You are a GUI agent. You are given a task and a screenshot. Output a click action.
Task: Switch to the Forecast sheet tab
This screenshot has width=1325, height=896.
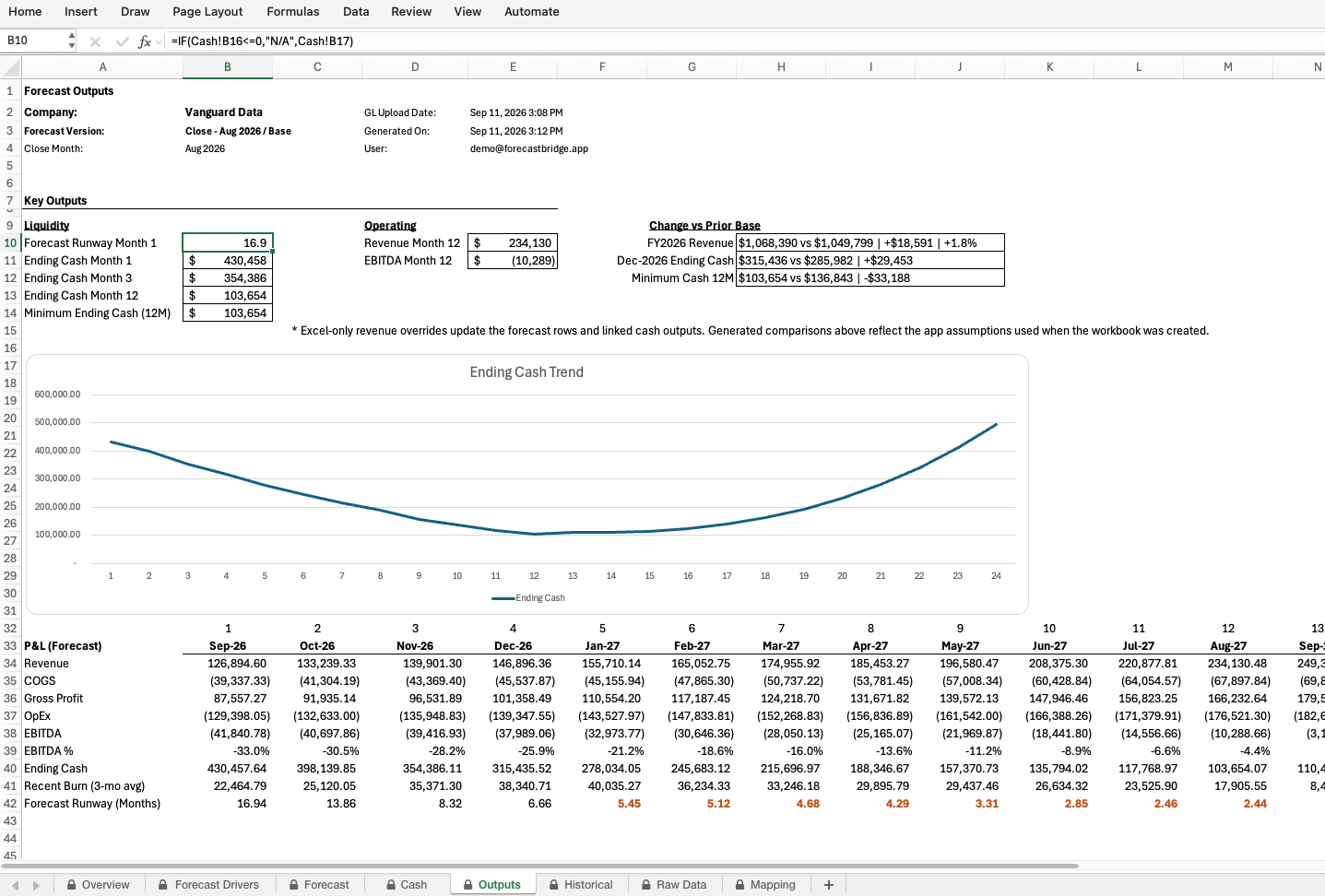click(x=319, y=885)
